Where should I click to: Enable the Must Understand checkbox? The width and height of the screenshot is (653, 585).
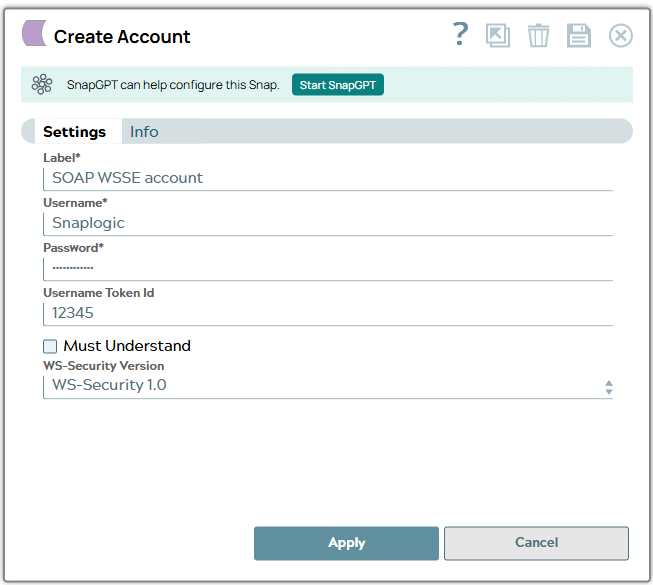(50, 346)
